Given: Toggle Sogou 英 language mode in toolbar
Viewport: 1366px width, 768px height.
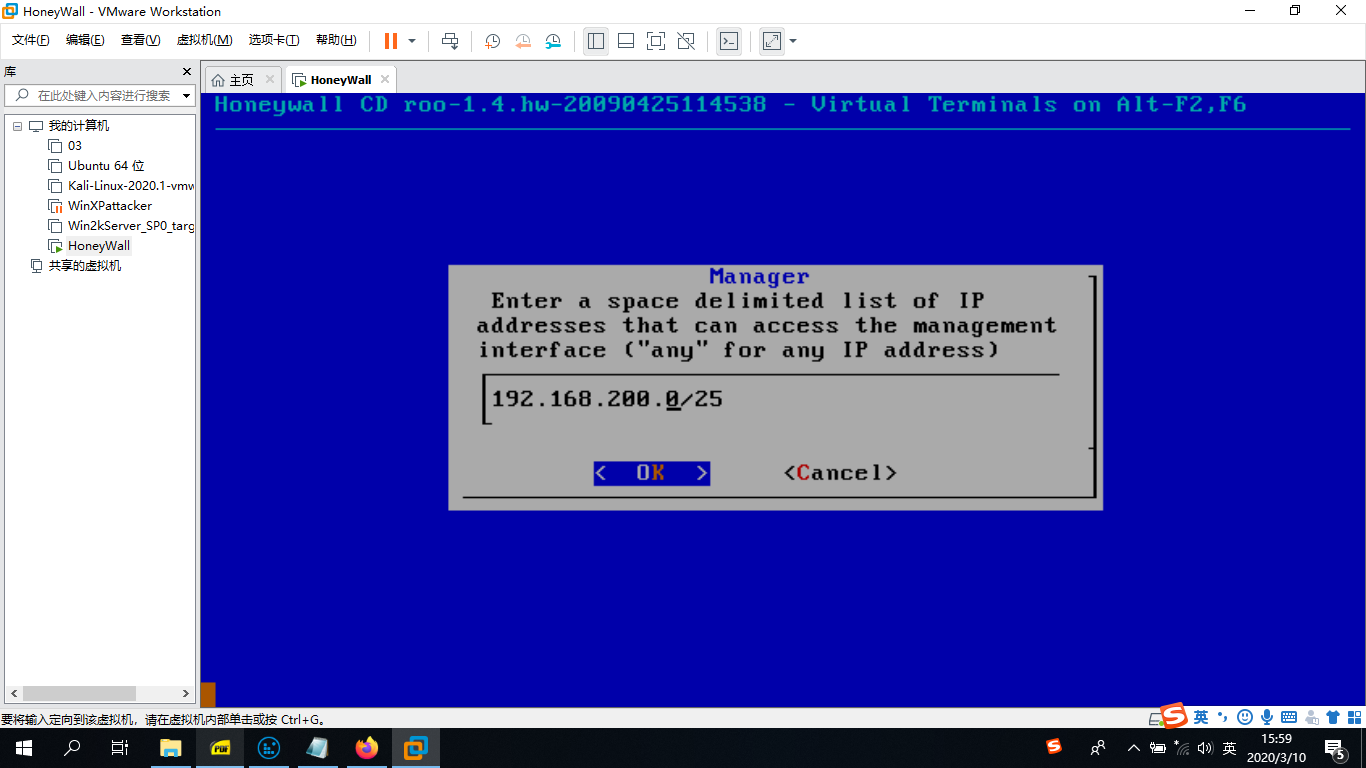Looking at the screenshot, I should pyautogui.click(x=1200, y=717).
